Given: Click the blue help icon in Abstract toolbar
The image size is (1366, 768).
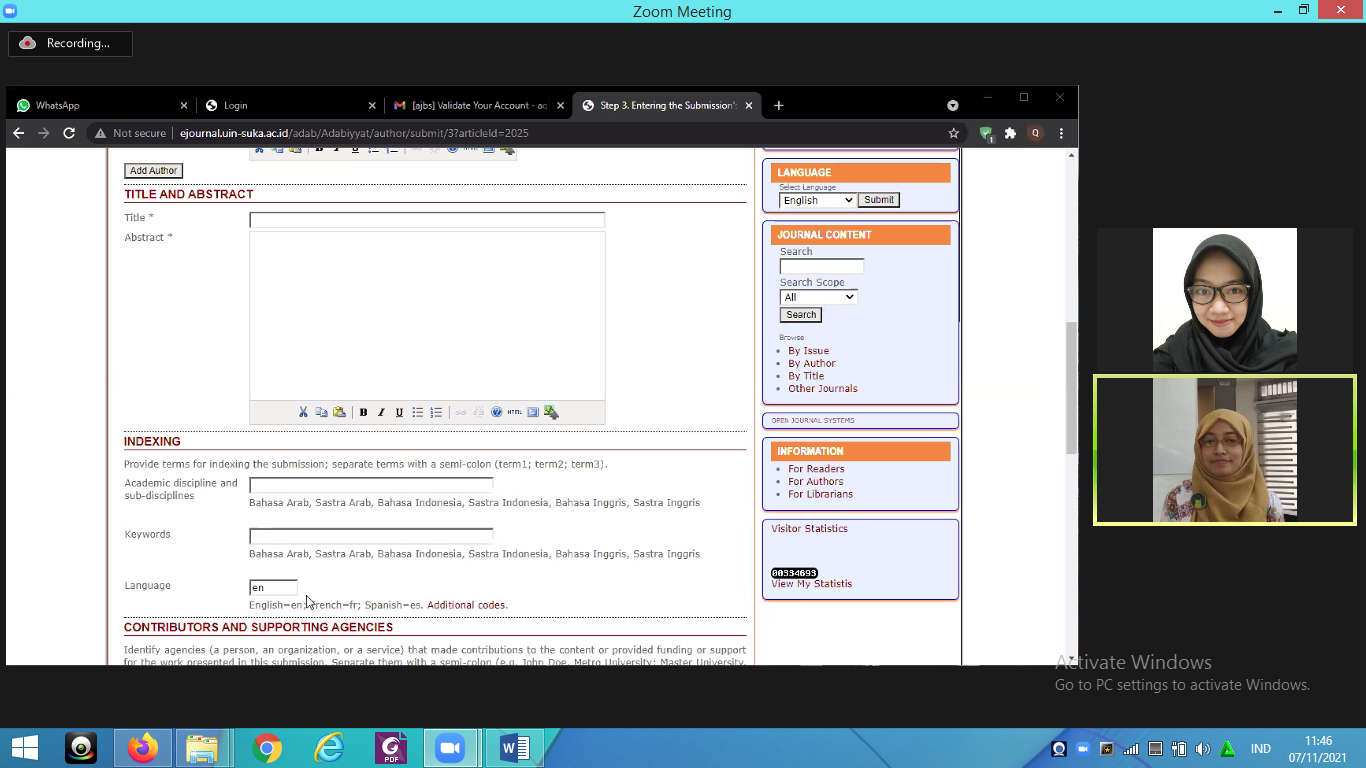Looking at the screenshot, I should pos(496,412).
